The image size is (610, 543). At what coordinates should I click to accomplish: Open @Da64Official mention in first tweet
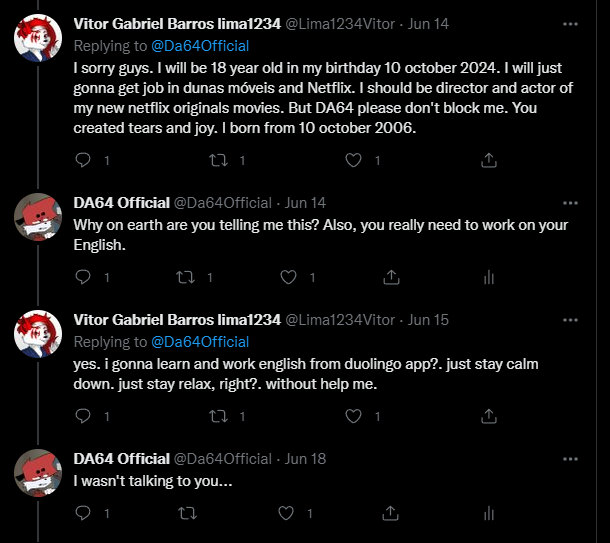199,45
